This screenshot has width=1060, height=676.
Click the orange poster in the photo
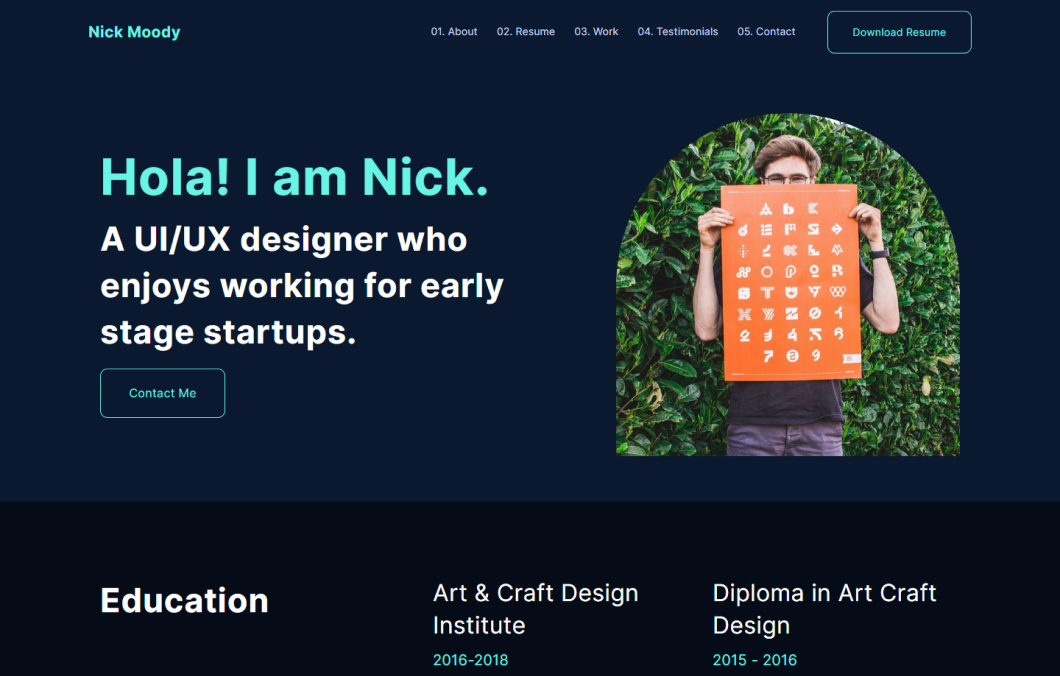[790, 282]
